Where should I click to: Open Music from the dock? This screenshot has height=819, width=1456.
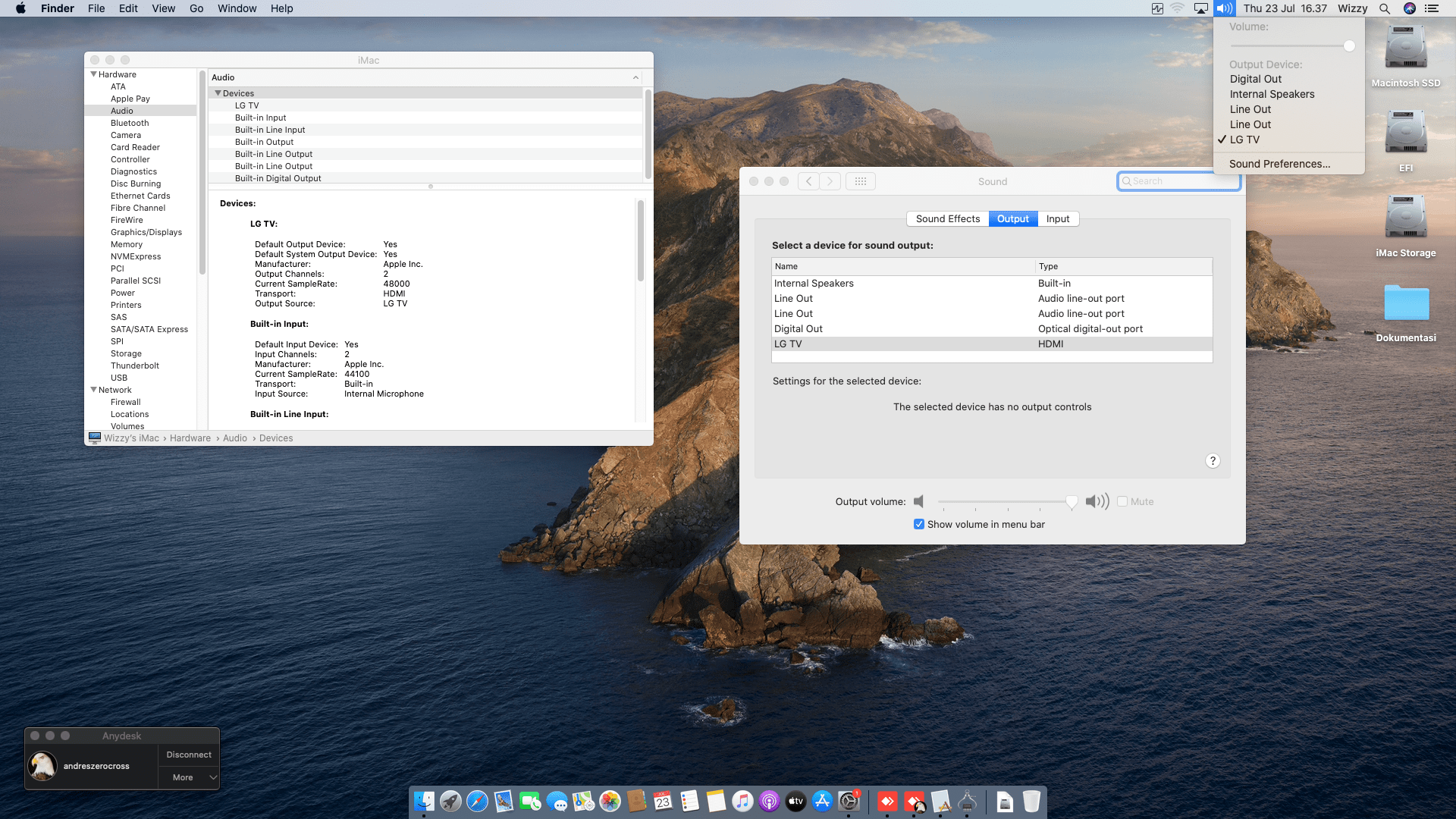coord(742,801)
